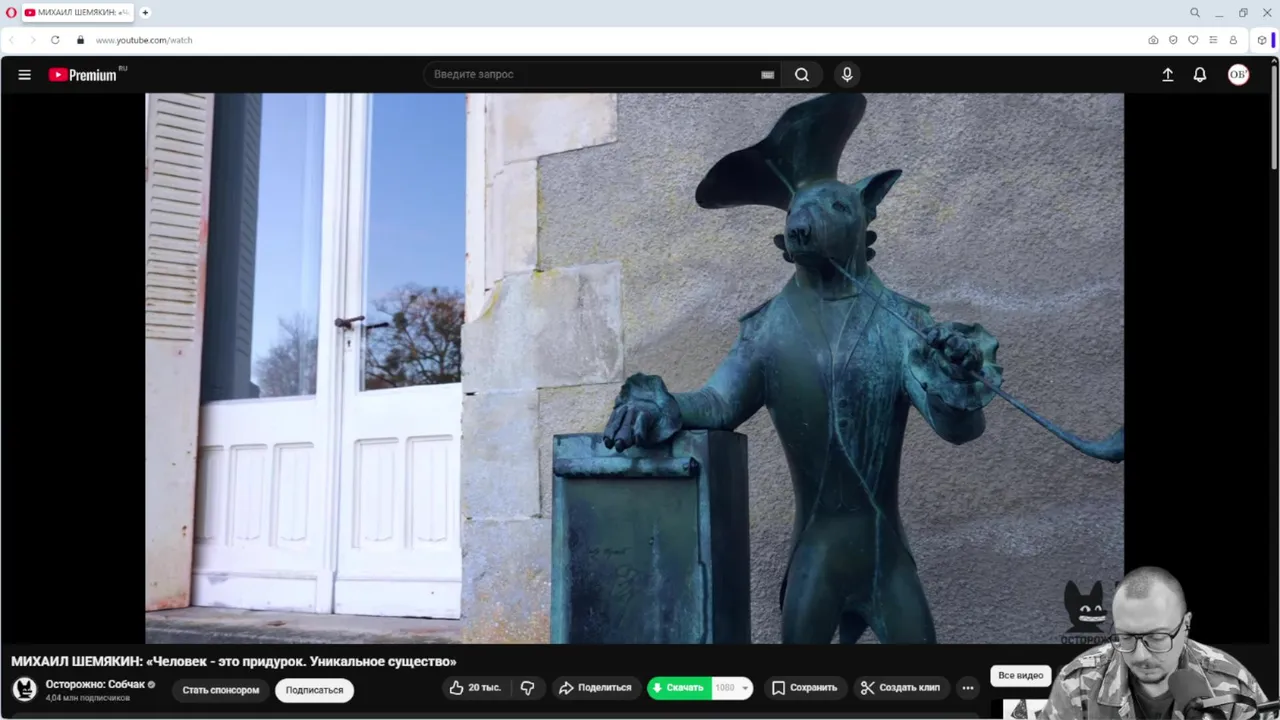Viewport: 1280px width, 720px height.
Task: Select the 'МИХАИЛ ШЕМЯКИН' browser tab
Action: point(77,13)
